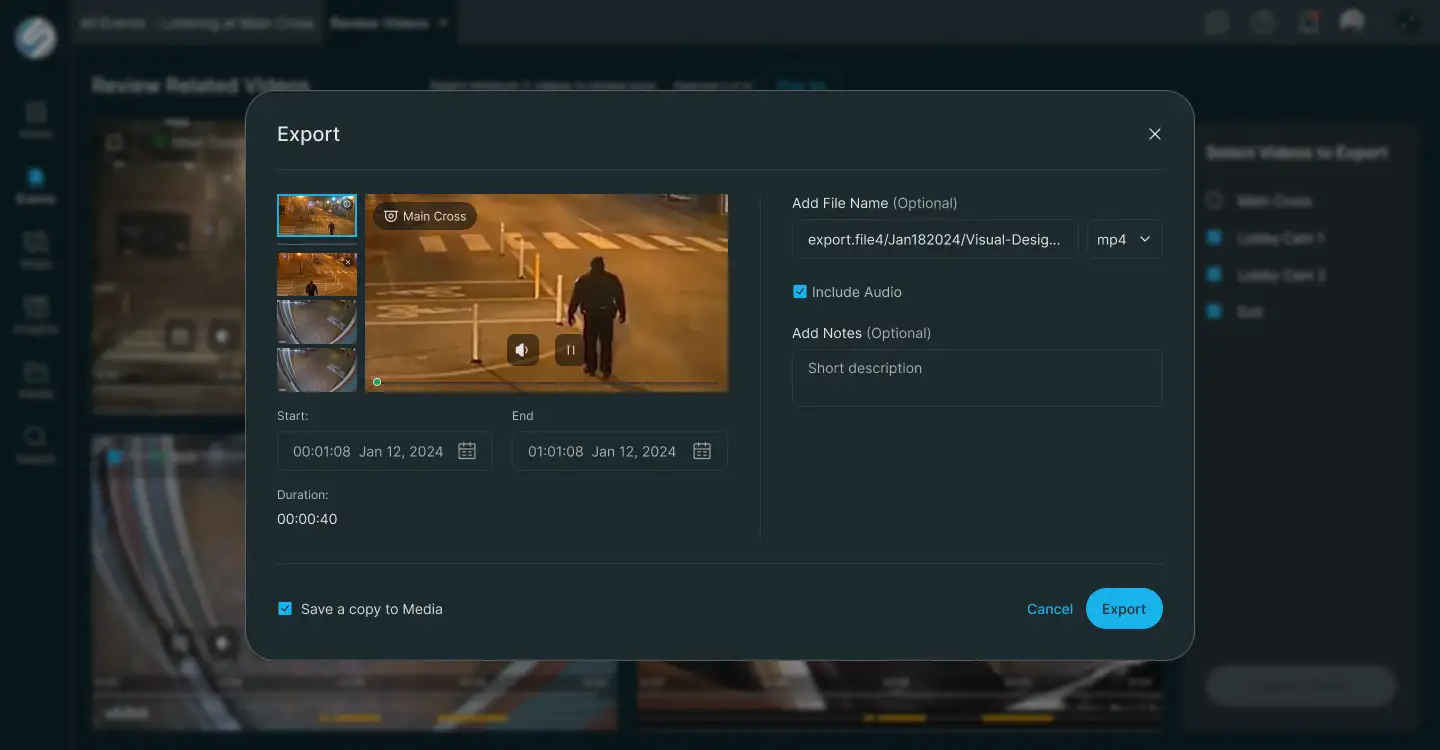Screen dimensions: 1440x750
Task: Open the user avatar menu in the header
Action: coord(1352,22)
